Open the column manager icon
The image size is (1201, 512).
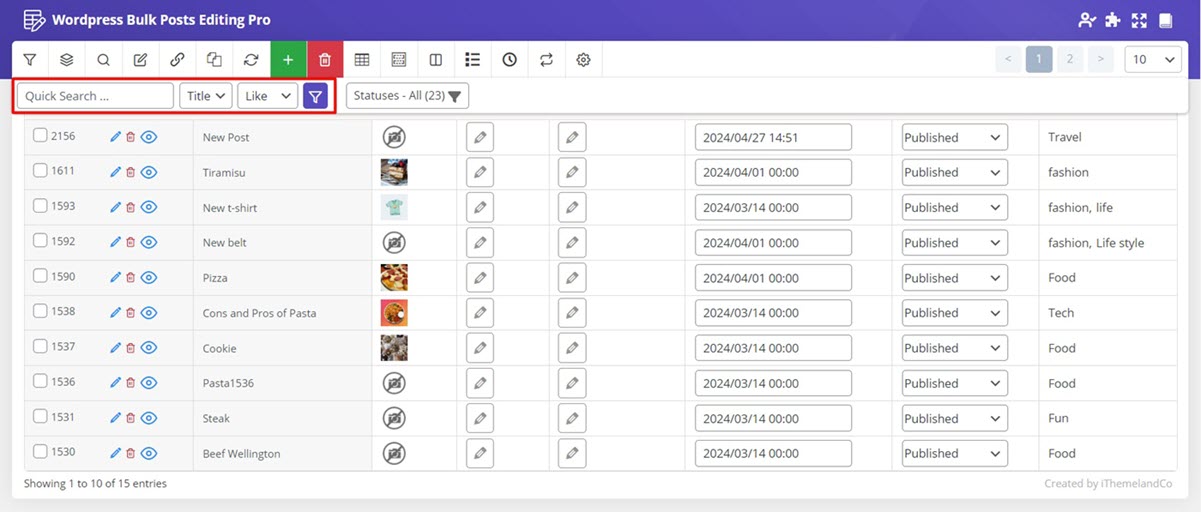pyautogui.click(x=399, y=60)
